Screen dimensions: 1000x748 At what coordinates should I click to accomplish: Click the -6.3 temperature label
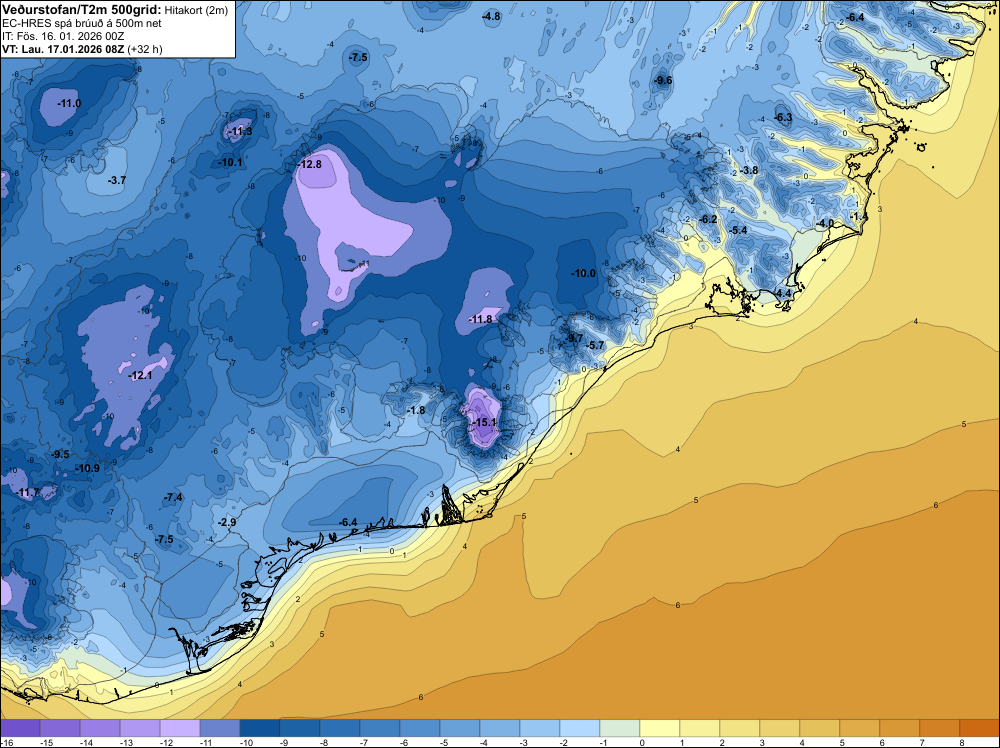783,117
